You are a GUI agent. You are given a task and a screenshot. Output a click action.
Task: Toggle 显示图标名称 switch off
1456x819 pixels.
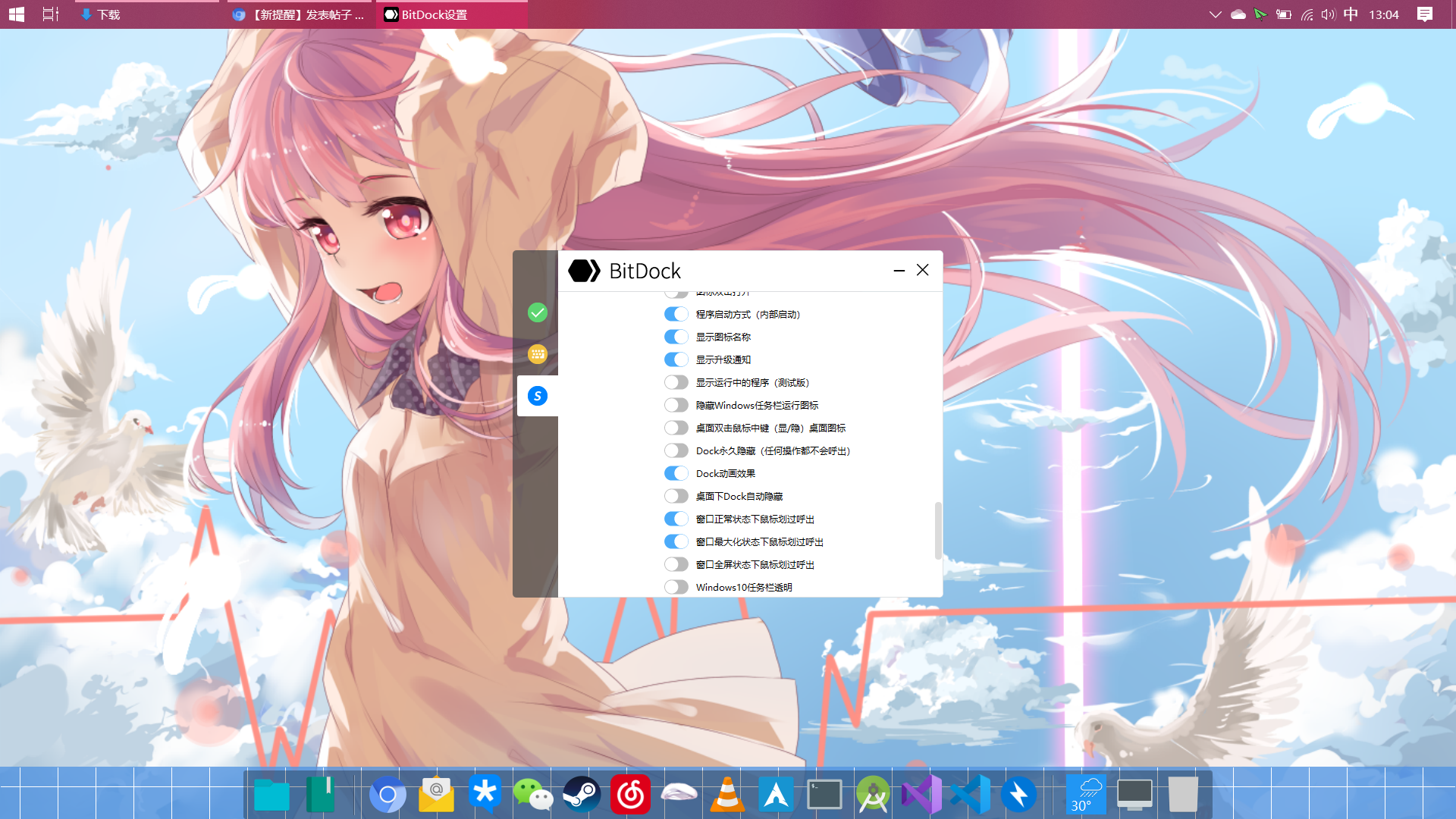(676, 337)
